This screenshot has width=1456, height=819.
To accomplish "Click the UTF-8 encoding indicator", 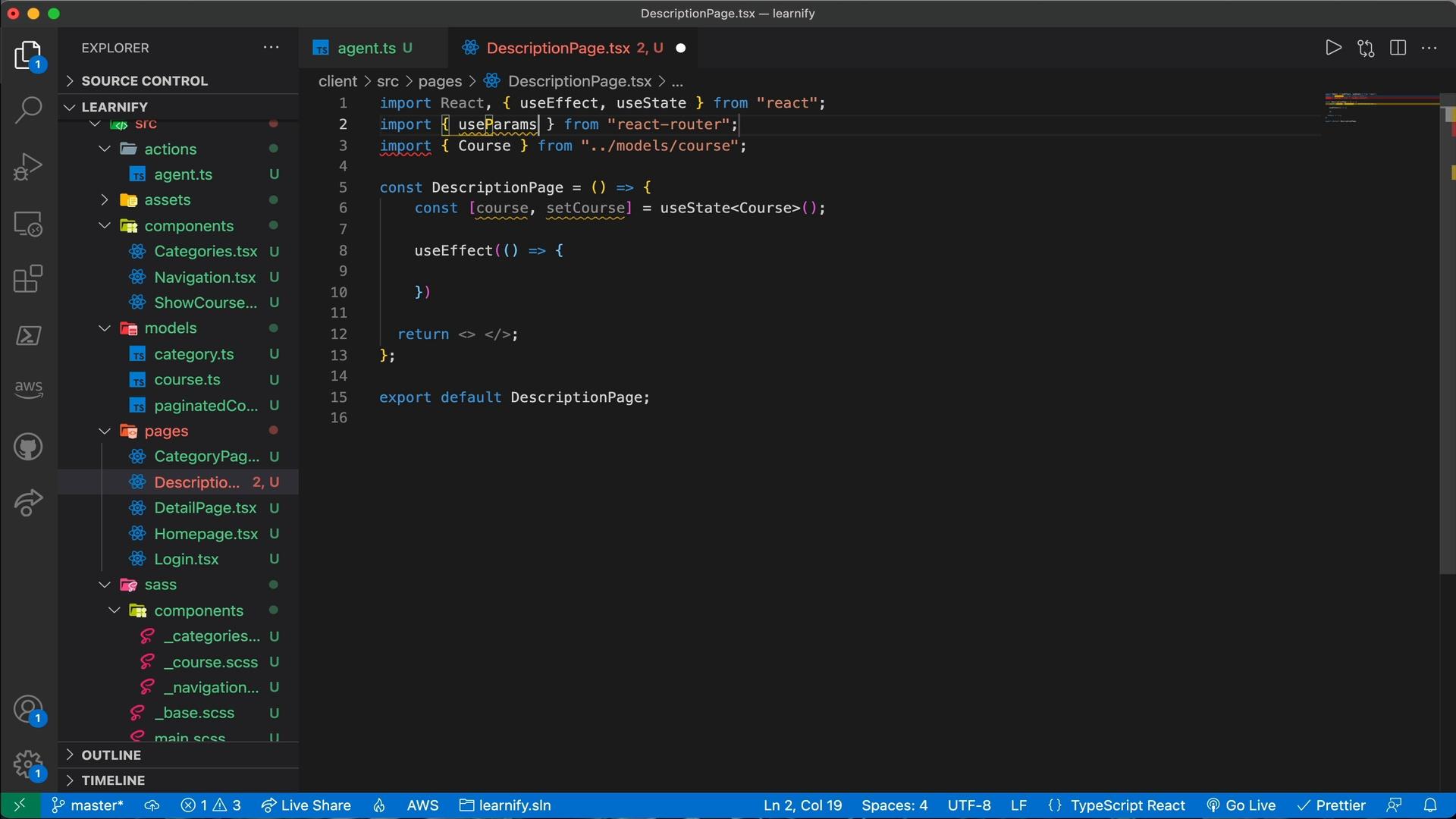I will pos(969,805).
